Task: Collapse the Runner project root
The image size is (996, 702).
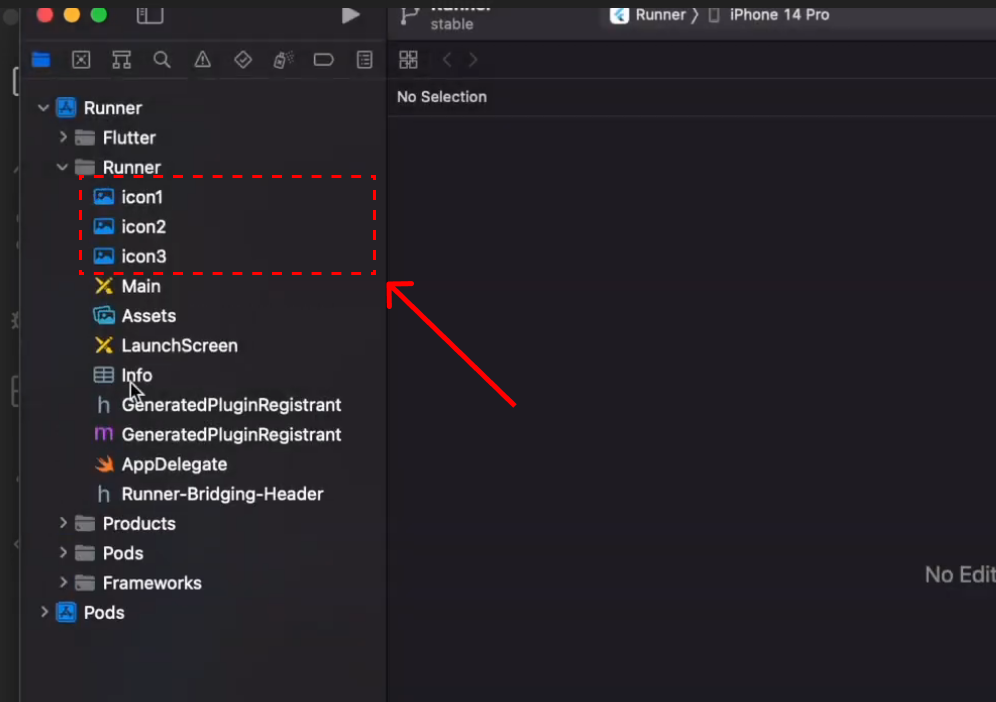Action: [43, 108]
